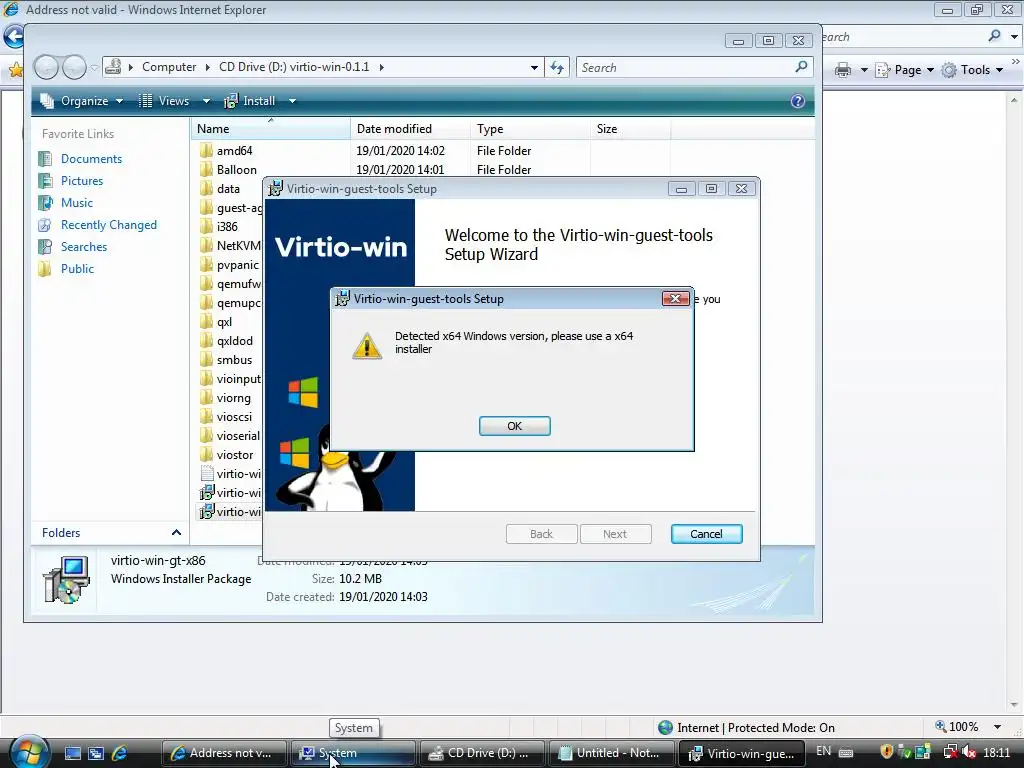This screenshot has height=768, width=1024.
Task: Select the viostor folder icon
Action: coord(206,455)
